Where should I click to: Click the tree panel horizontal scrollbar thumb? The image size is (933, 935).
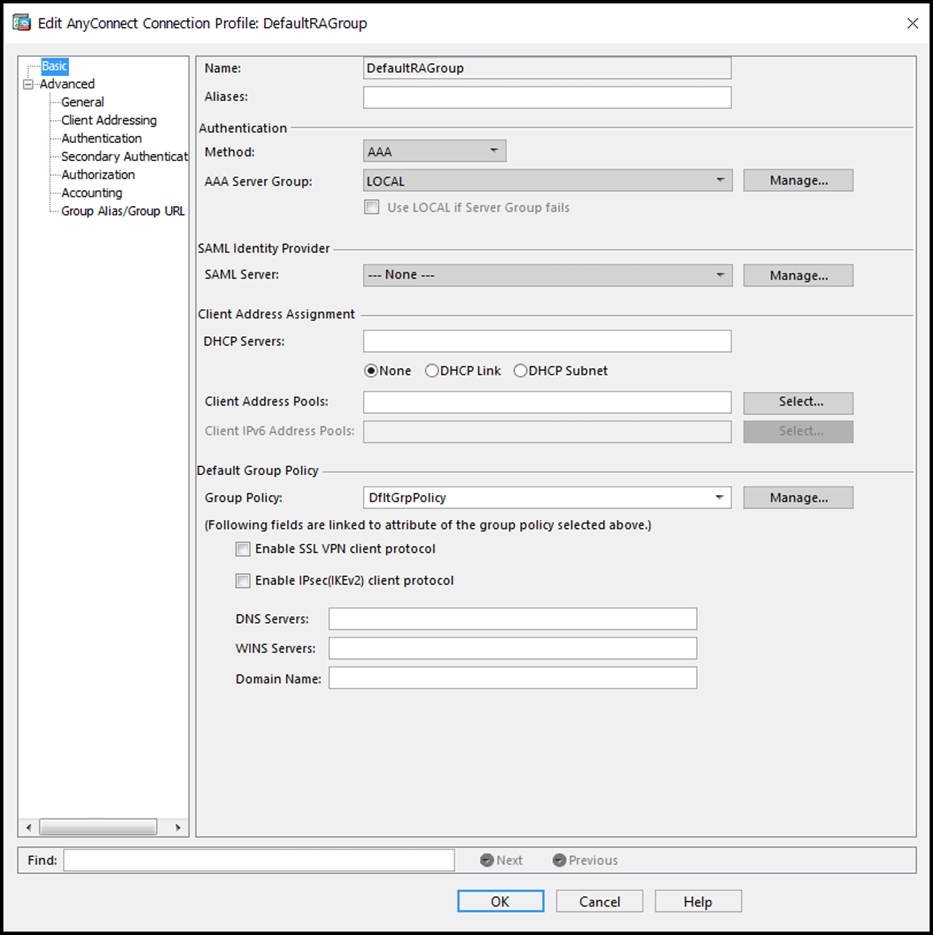click(x=98, y=827)
